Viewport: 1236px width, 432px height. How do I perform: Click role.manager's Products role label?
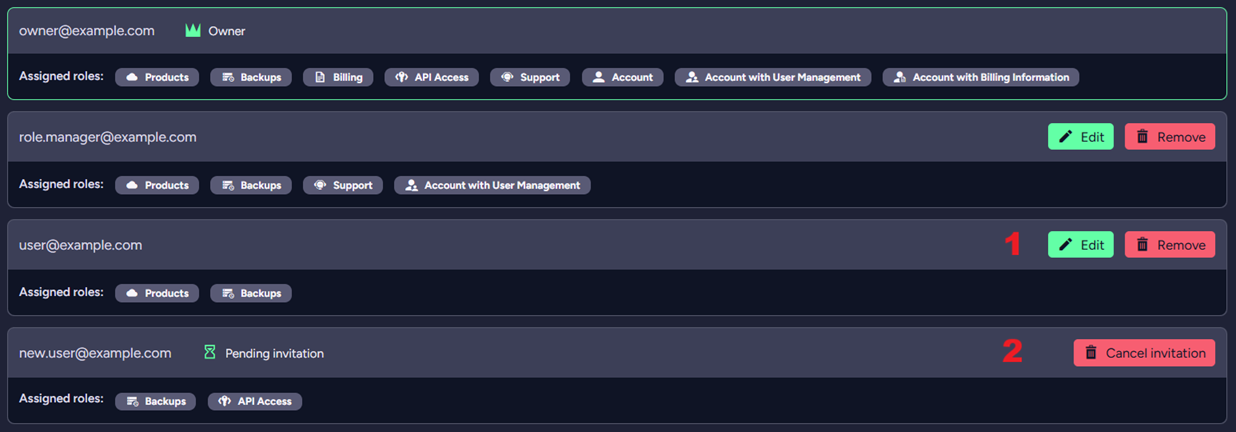(166, 185)
